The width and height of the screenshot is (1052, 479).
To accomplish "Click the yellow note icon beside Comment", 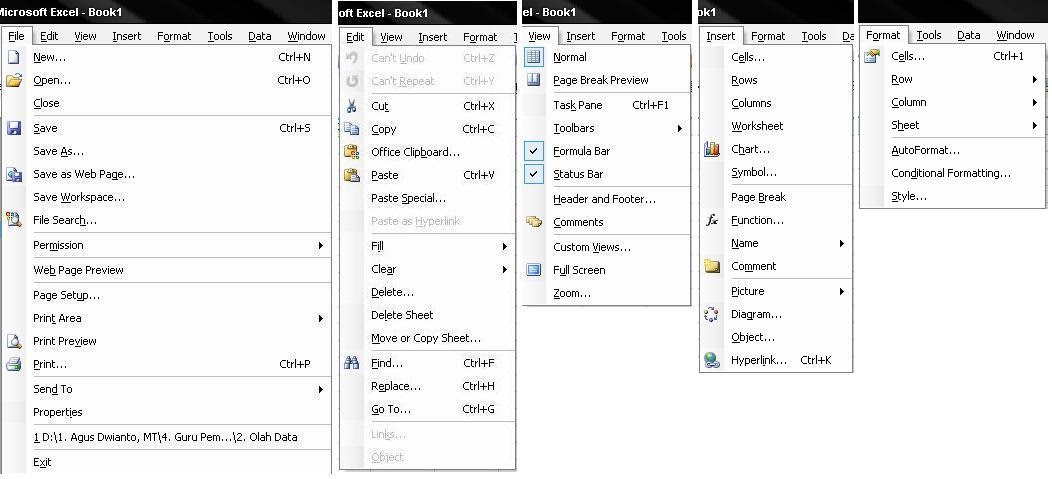I will pos(712,266).
